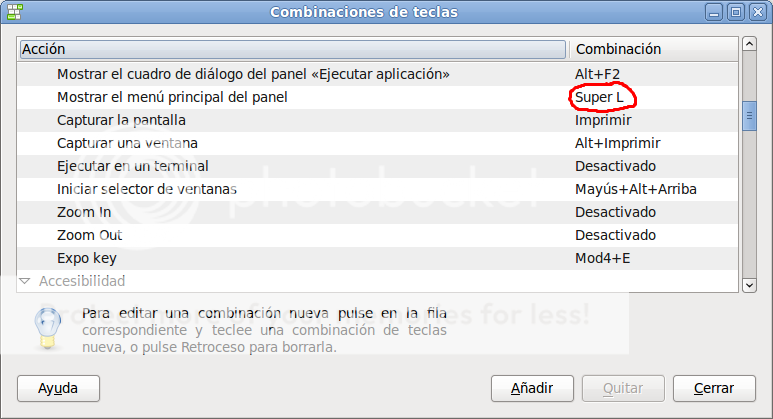Click the vertical scrollbar thumb
Screen dimensions: 773x419
748,116
